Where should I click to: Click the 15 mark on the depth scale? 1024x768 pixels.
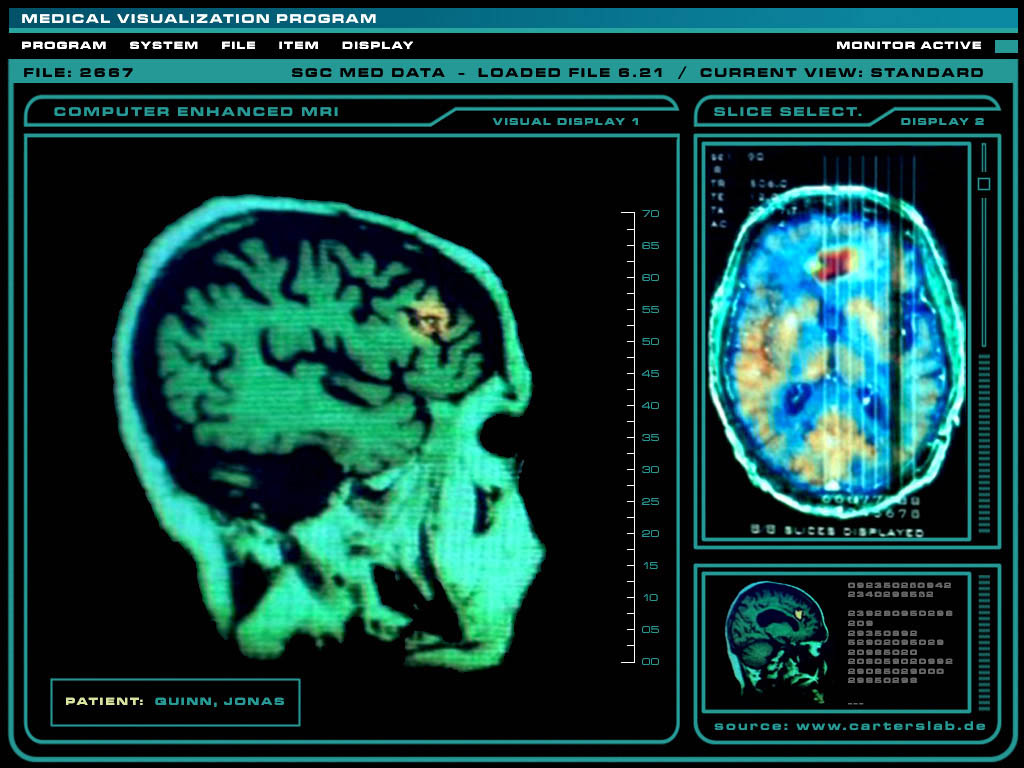(650, 566)
